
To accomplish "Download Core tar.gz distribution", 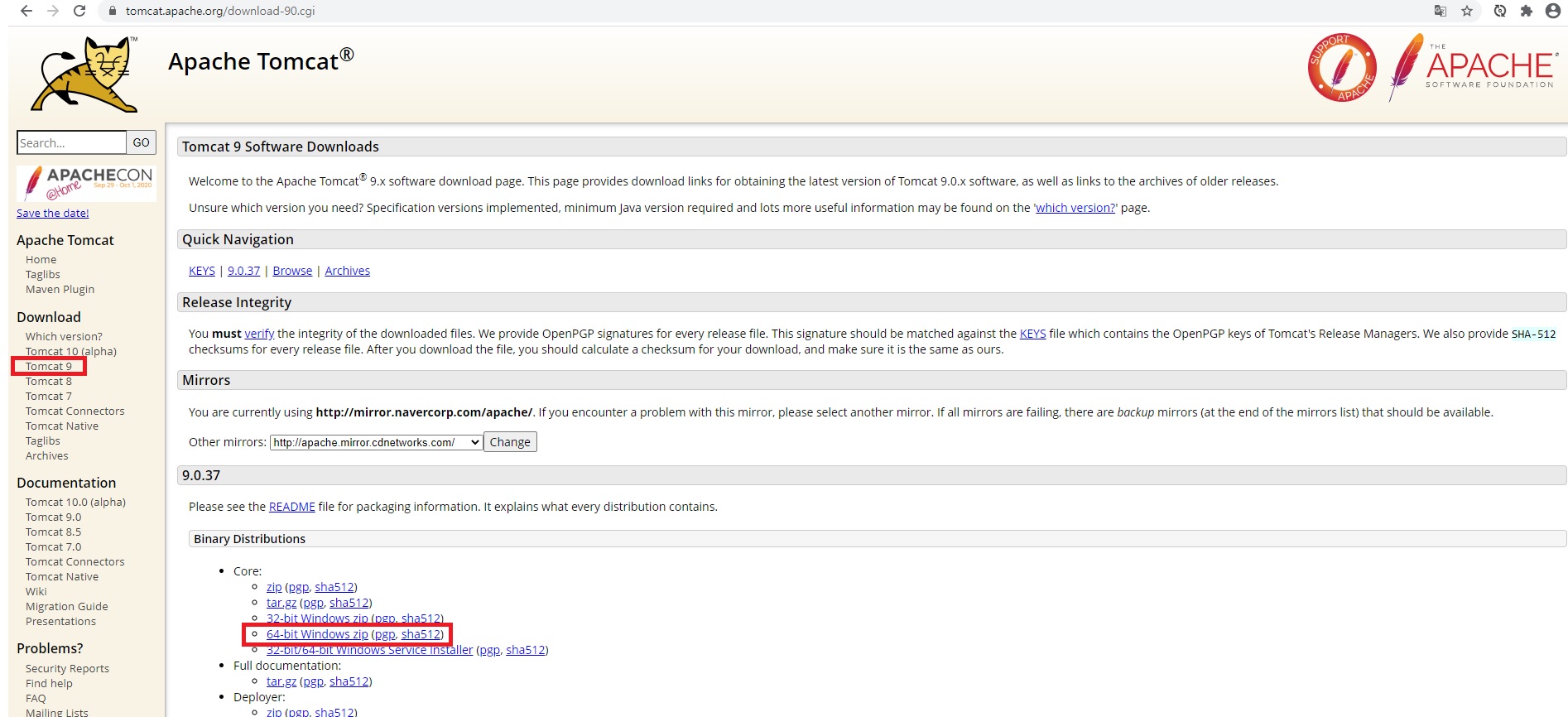I will [281, 603].
